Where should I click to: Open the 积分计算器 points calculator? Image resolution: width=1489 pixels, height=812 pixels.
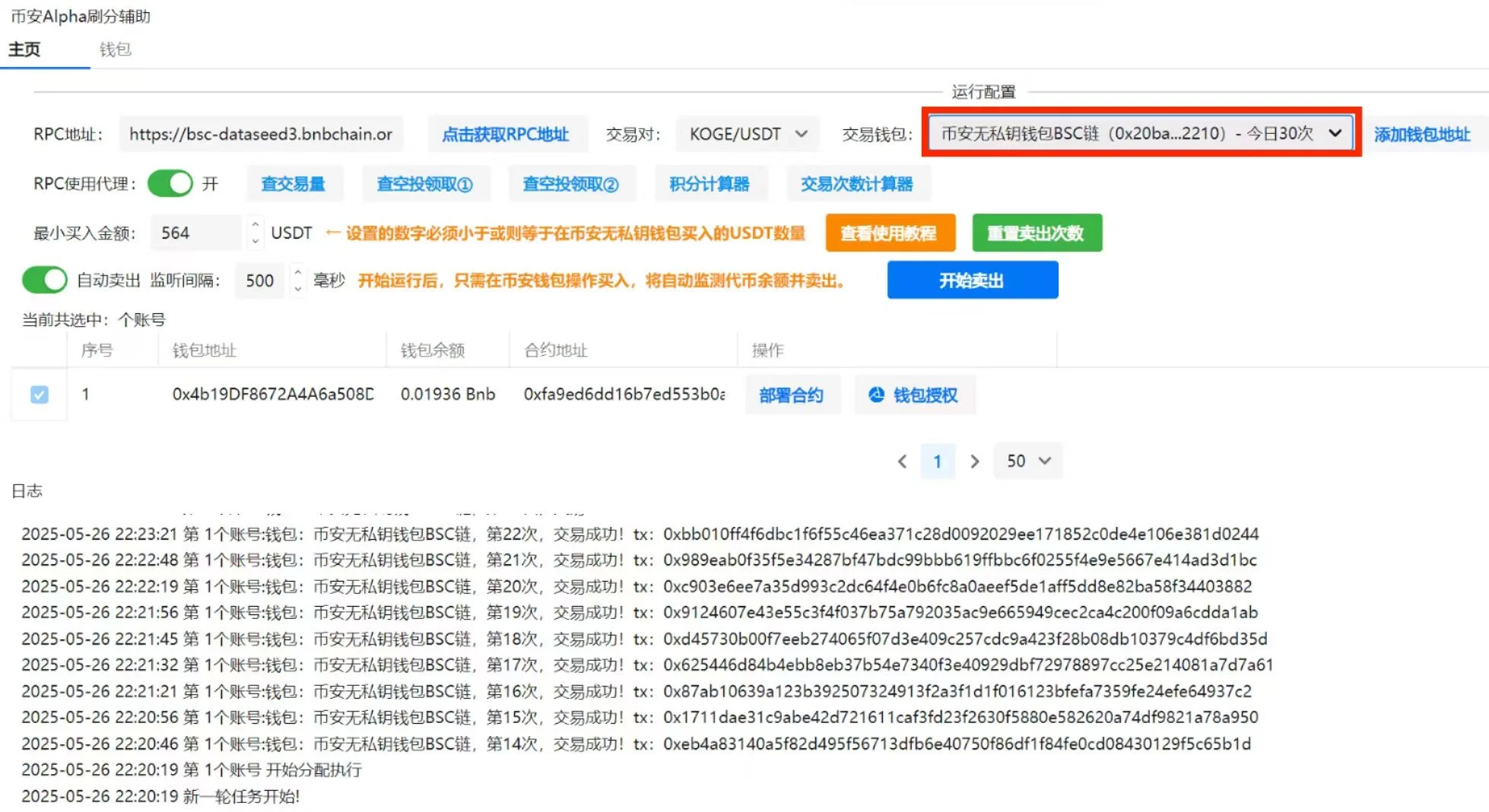710,183
